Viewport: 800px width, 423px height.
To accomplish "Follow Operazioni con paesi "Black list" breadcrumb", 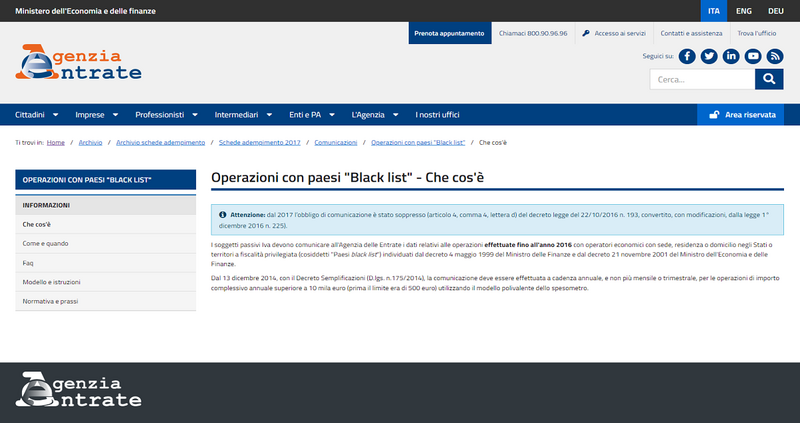I will point(418,142).
